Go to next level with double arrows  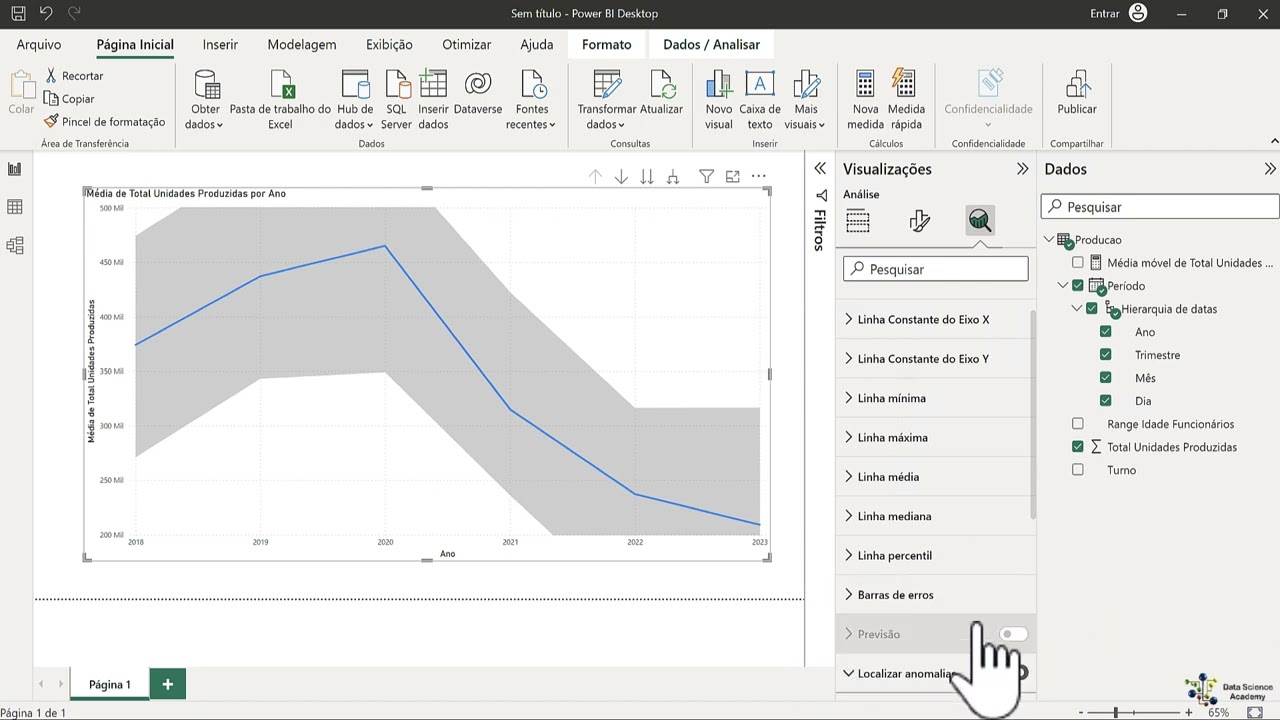(647, 176)
